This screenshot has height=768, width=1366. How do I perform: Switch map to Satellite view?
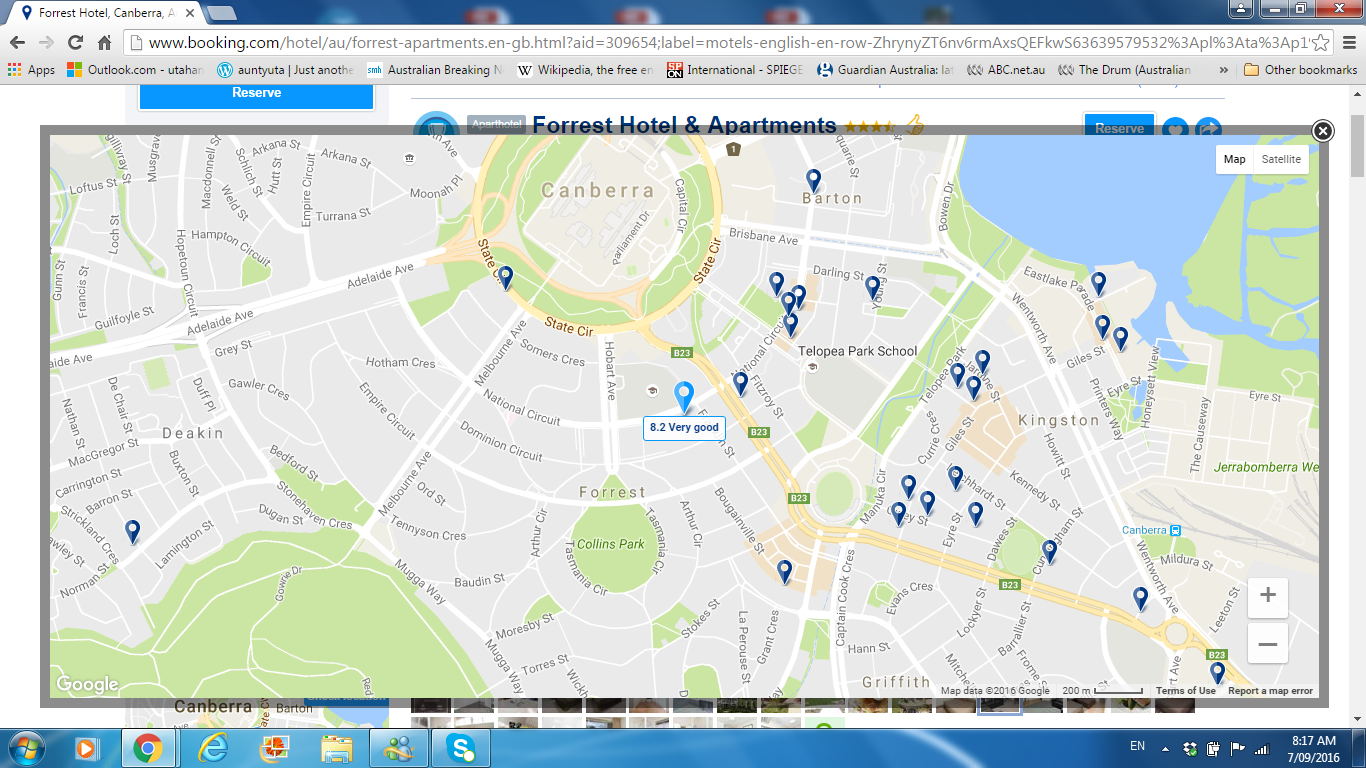(1281, 159)
